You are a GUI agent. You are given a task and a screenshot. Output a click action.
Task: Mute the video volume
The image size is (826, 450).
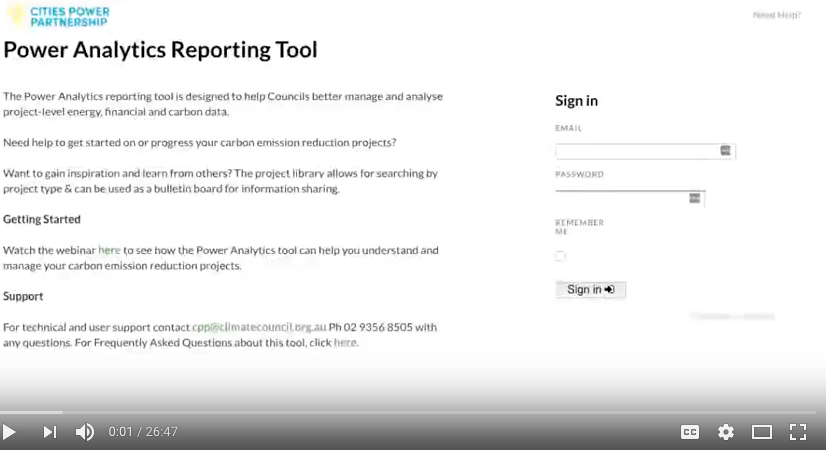click(x=85, y=432)
